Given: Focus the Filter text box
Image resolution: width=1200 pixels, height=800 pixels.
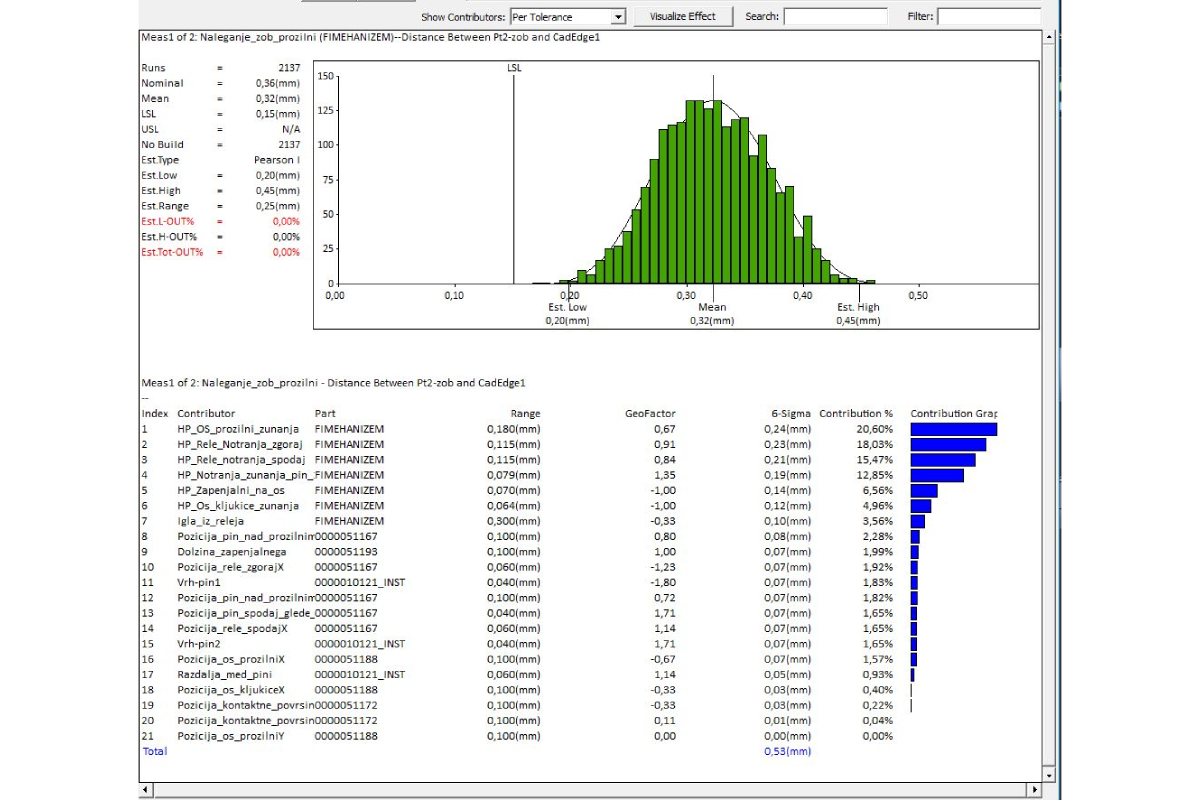Looking at the screenshot, I should (988, 17).
